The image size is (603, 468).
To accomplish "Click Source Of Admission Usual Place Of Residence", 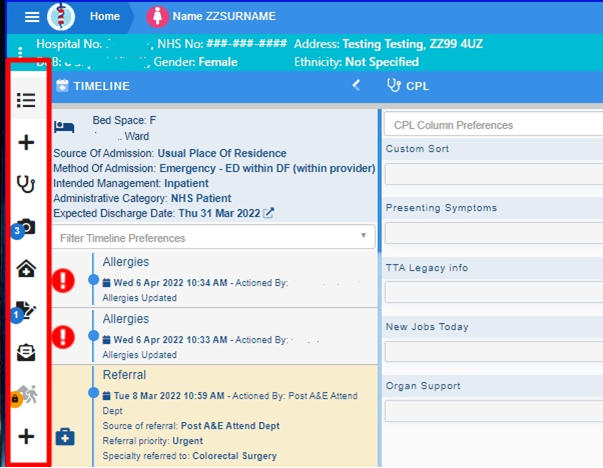I will pyautogui.click(x=170, y=153).
